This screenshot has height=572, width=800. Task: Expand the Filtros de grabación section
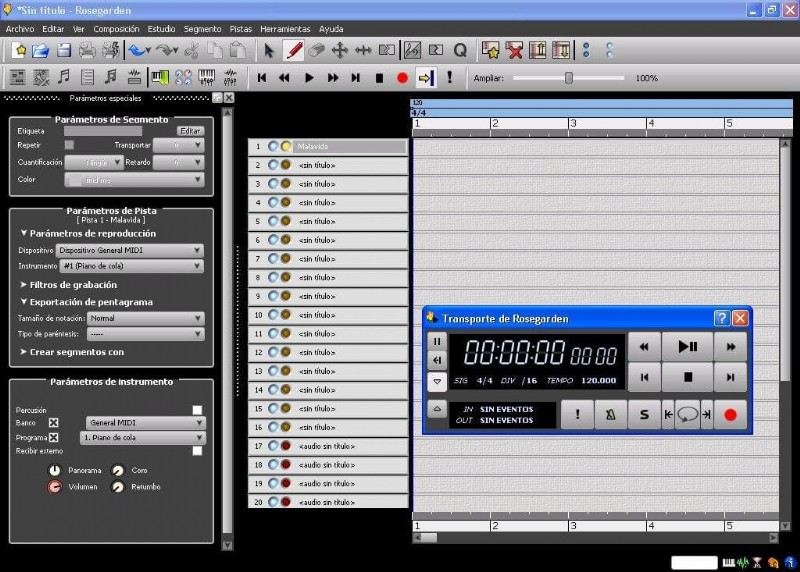(68, 285)
